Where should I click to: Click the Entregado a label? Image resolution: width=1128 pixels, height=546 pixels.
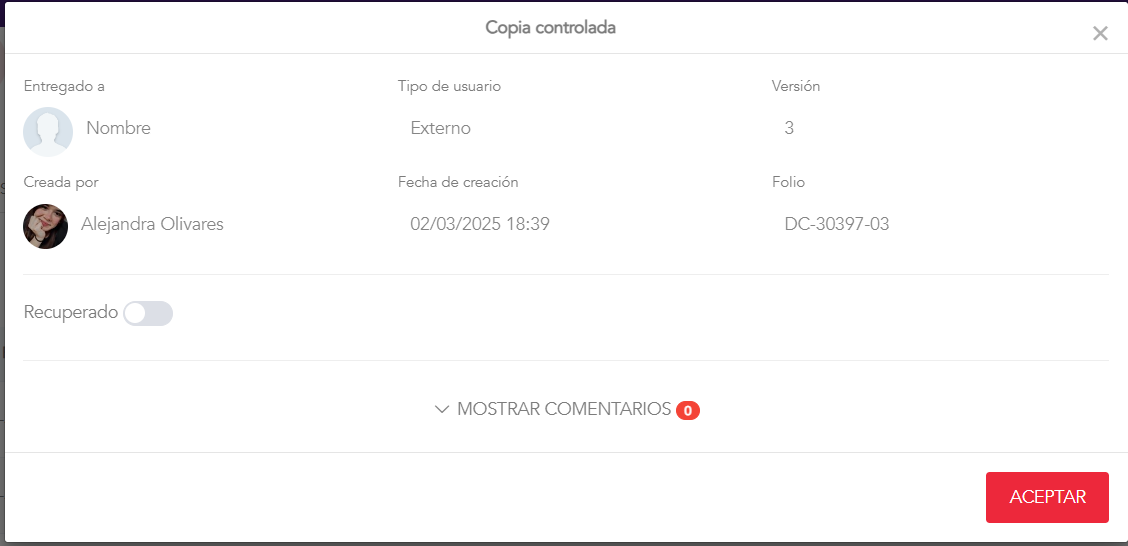pyautogui.click(x=64, y=86)
